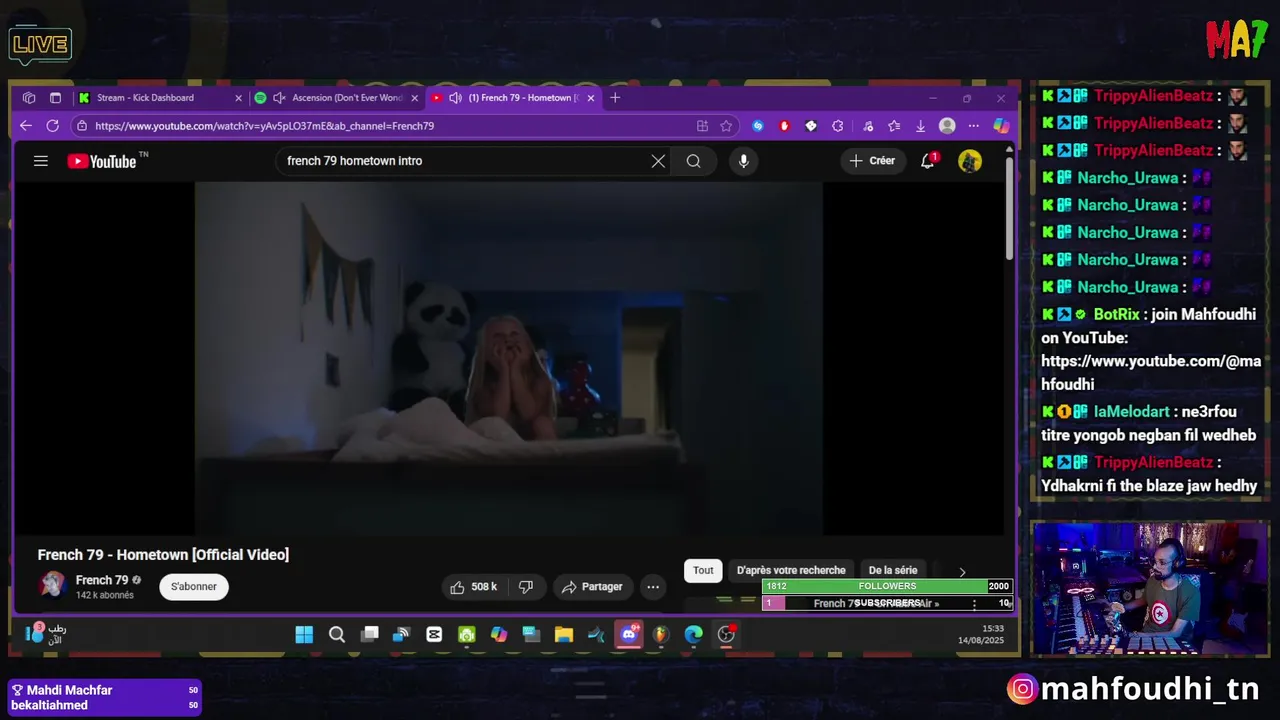Viewport: 1280px width, 720px height.
Task: Open the Partager share button
Action: (592, 587)
